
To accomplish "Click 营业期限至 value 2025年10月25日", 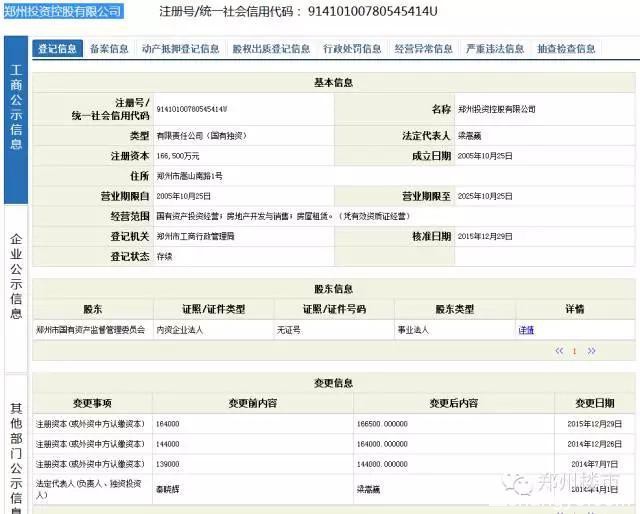I will (x=485, y=196).
